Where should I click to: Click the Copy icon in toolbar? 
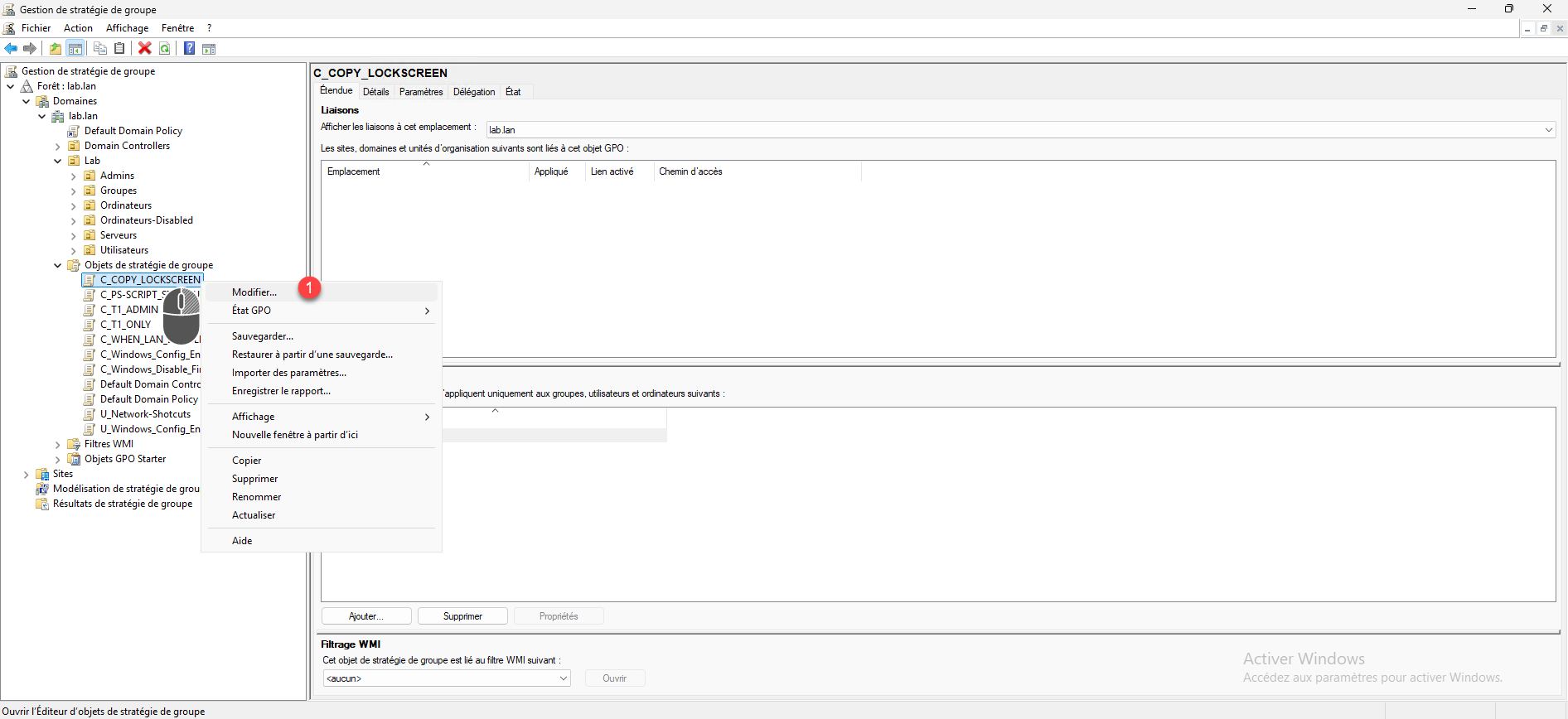tap(100, 49)
